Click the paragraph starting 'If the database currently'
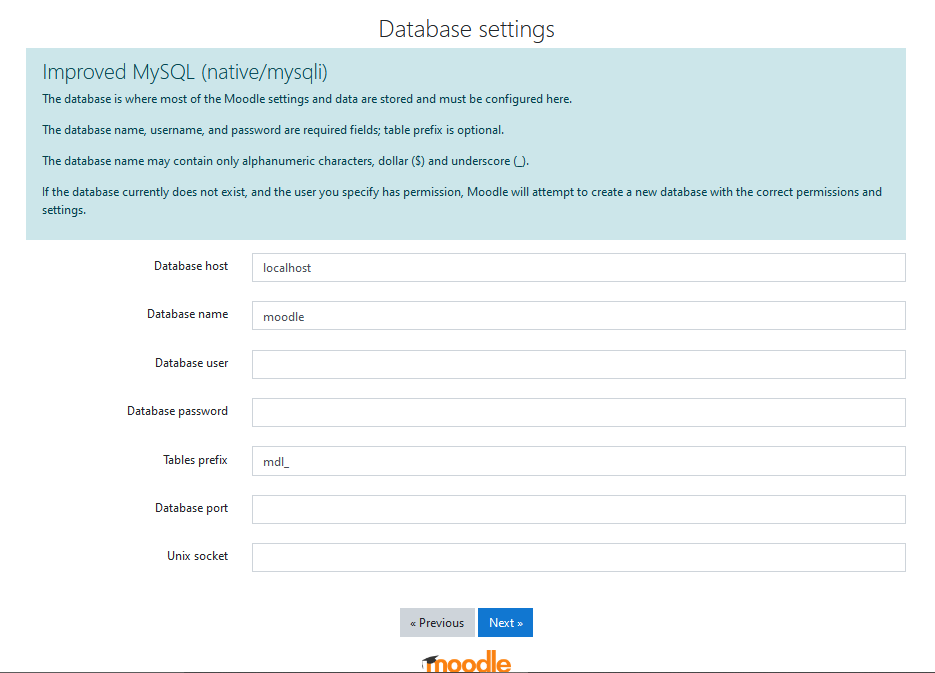Viewport: 935px width, 673px height. [462, 201]
